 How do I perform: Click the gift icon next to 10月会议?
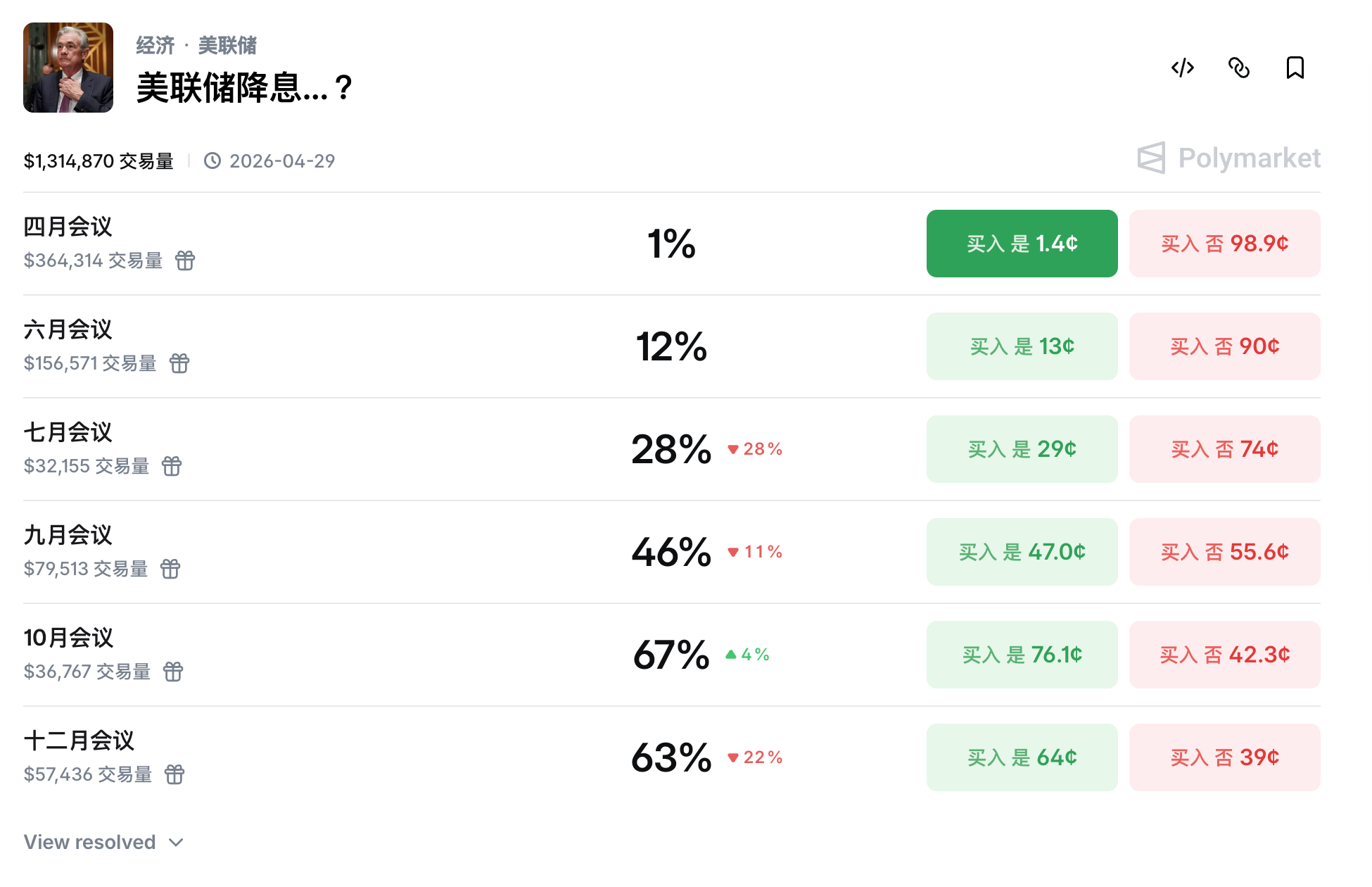(174, 672)
